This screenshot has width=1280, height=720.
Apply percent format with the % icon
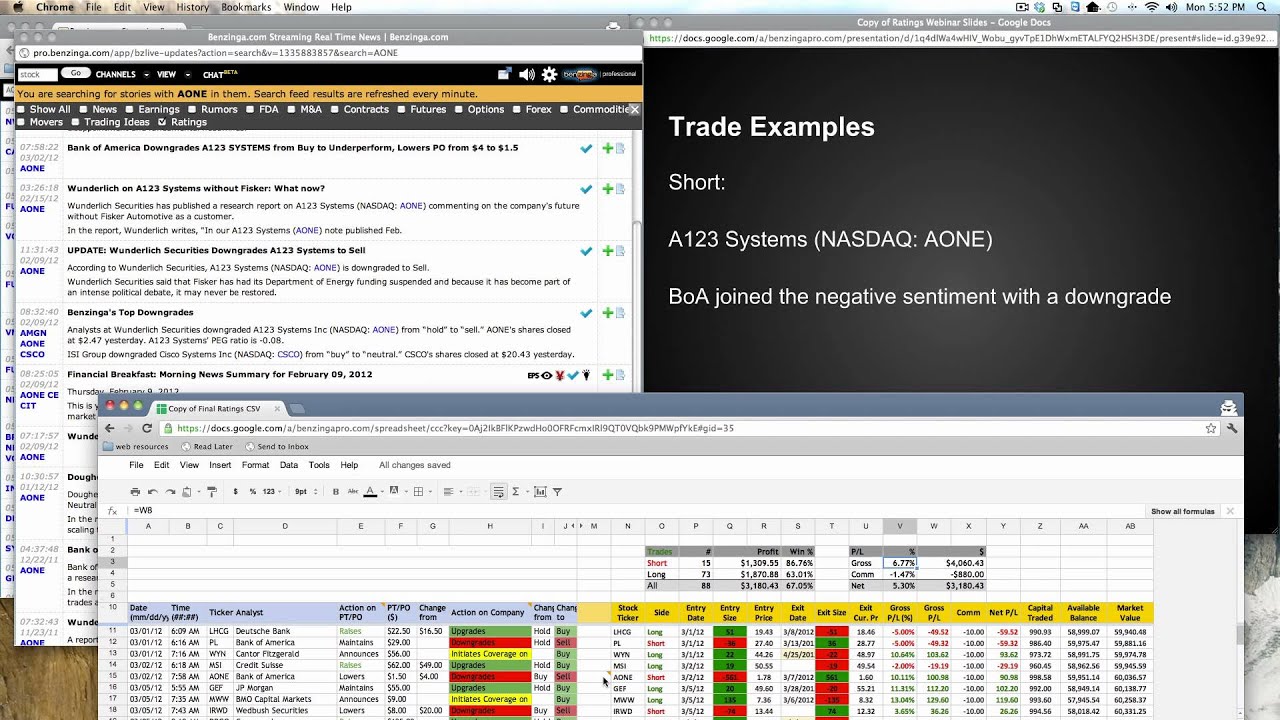click(253, 491)
